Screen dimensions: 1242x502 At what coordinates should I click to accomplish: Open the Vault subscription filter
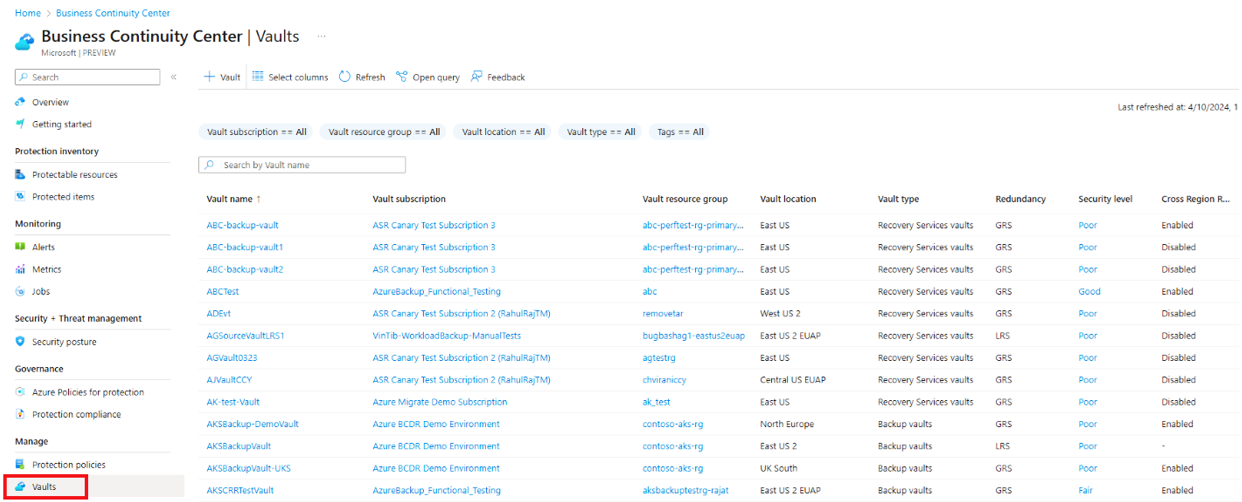256,132
